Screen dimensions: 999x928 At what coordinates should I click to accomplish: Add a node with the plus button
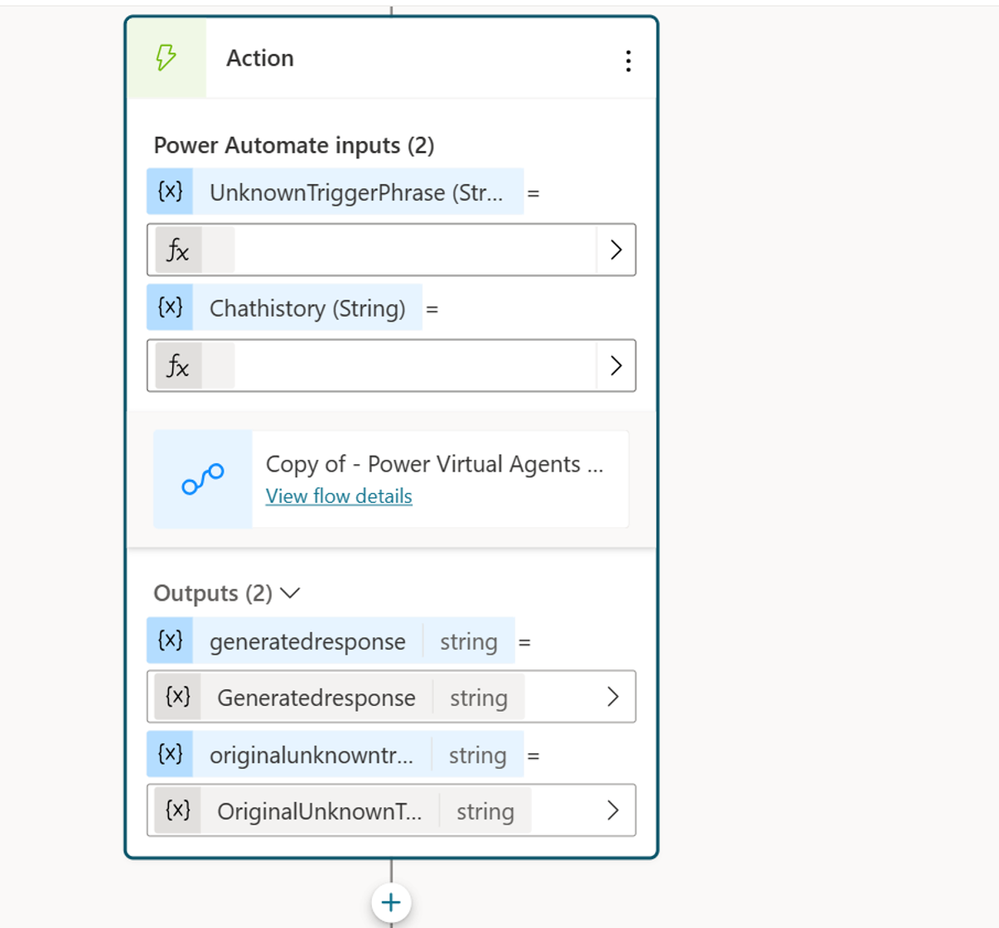point(391,903)
